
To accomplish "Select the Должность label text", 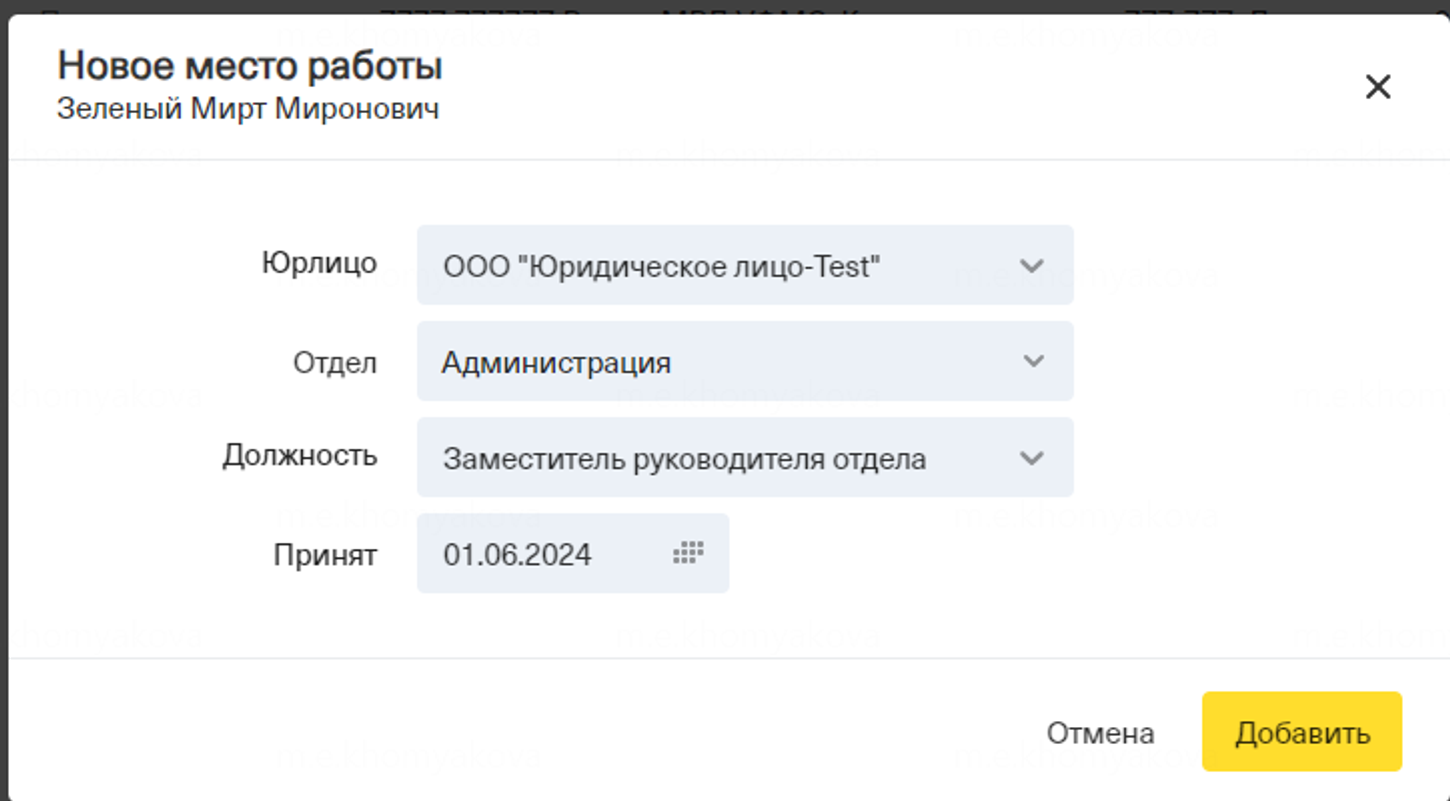I will [x=299, y=456].
